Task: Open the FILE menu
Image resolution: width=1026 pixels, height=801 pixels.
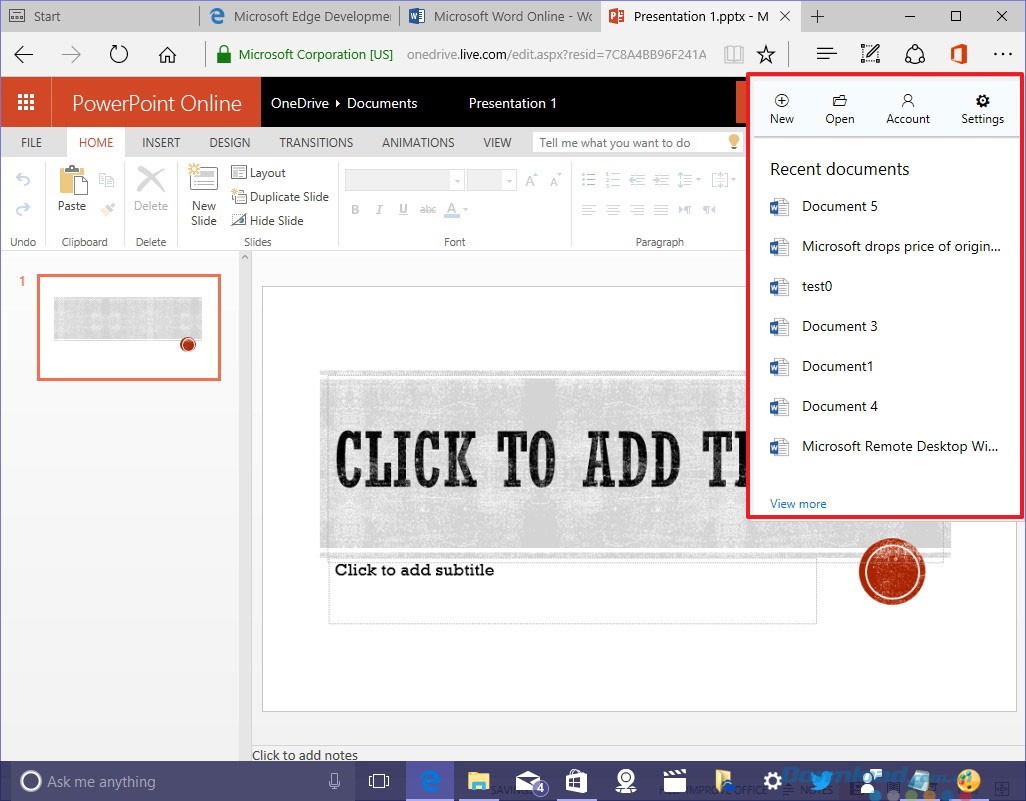Action: click(x=31, y=142)
